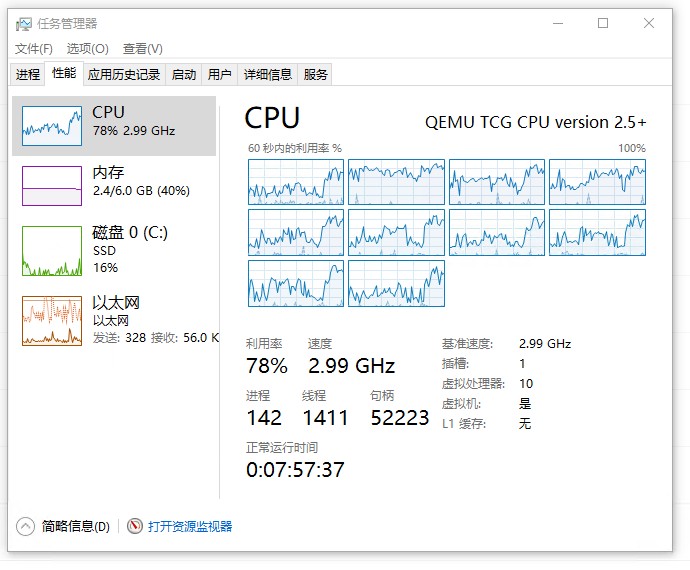This screenshot has width=690, height=570.
Task: Select the 内存 memory graph thumbnail
Action: pos(52,186)
